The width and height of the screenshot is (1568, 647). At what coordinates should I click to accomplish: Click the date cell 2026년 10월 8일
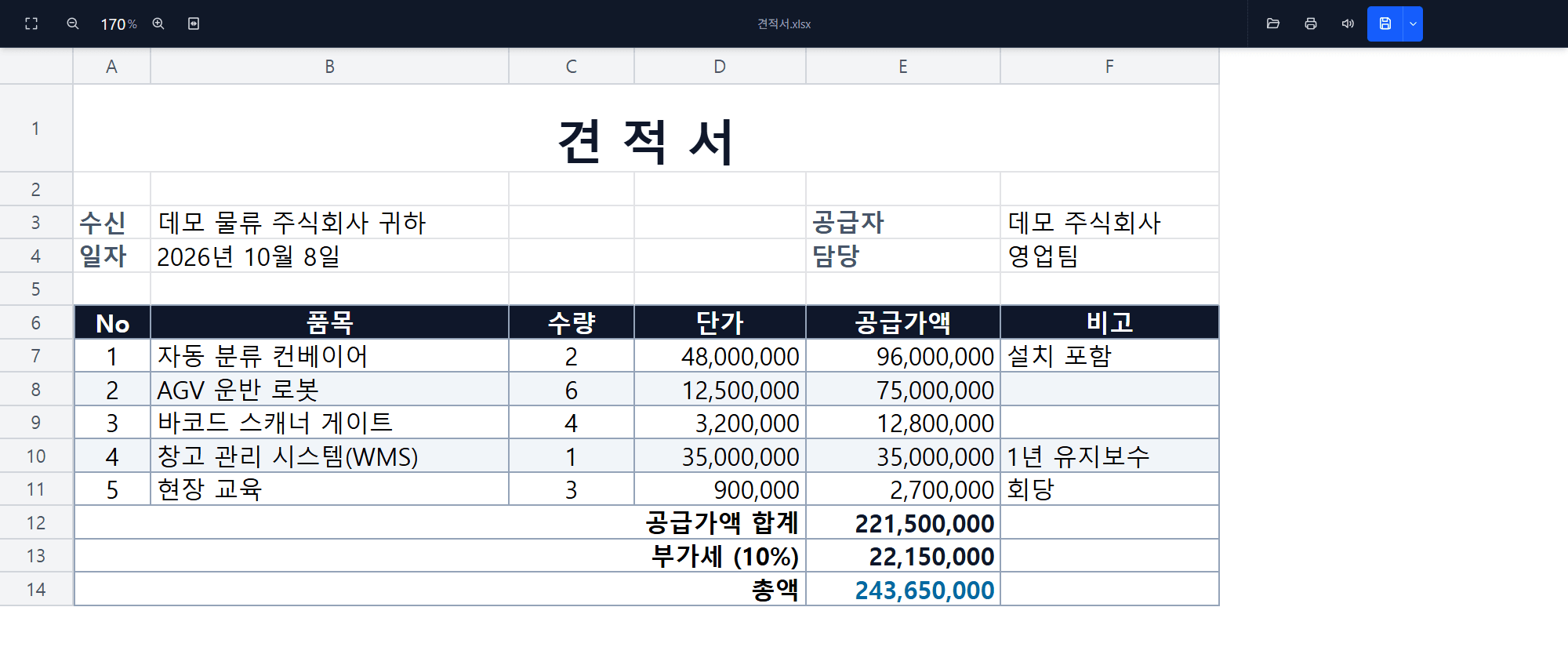coord(330,256)
